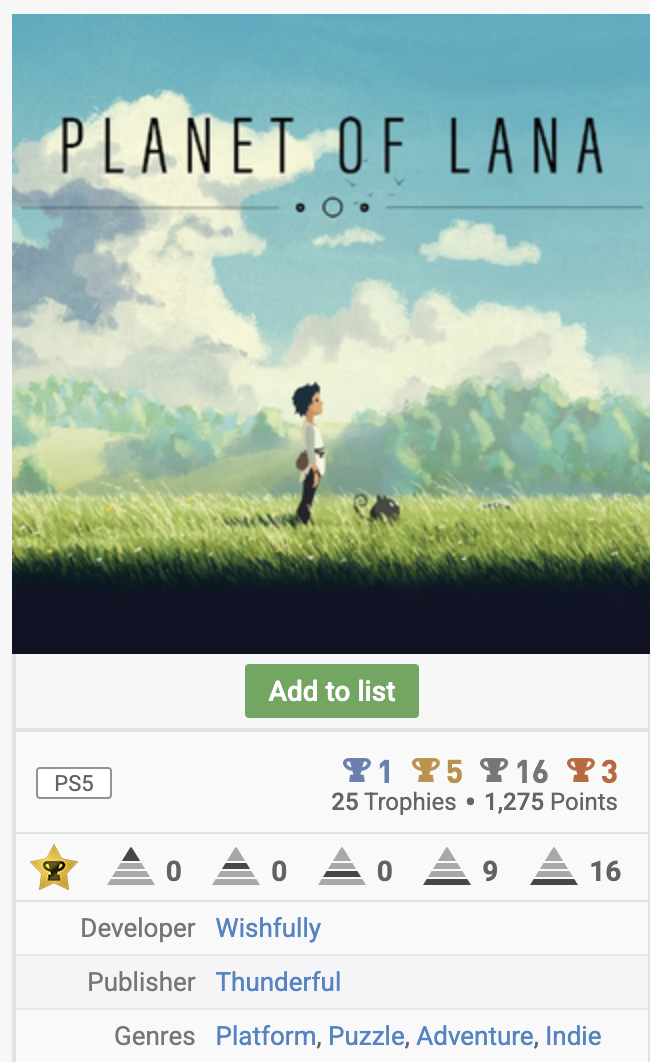
Task: Click the gold trophy icon
Action: (x=426, y=770)
